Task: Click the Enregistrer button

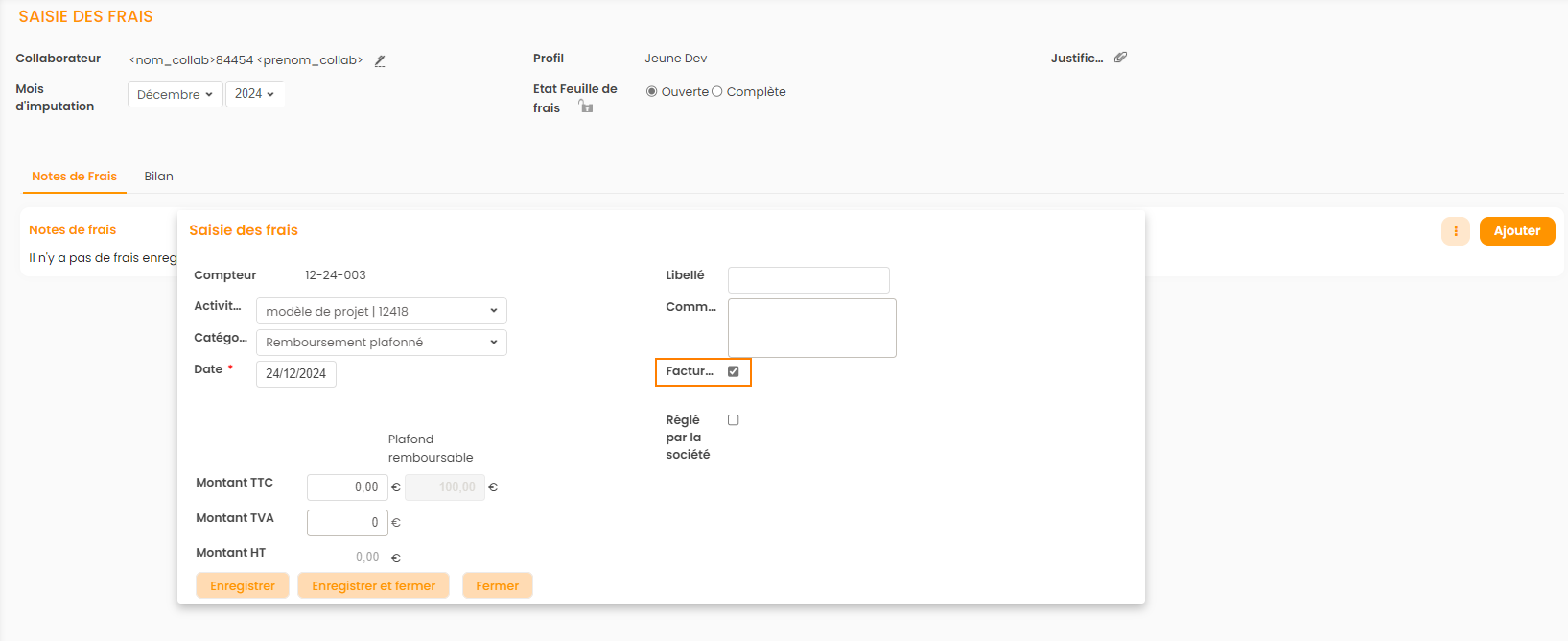Action: point(243,586)
